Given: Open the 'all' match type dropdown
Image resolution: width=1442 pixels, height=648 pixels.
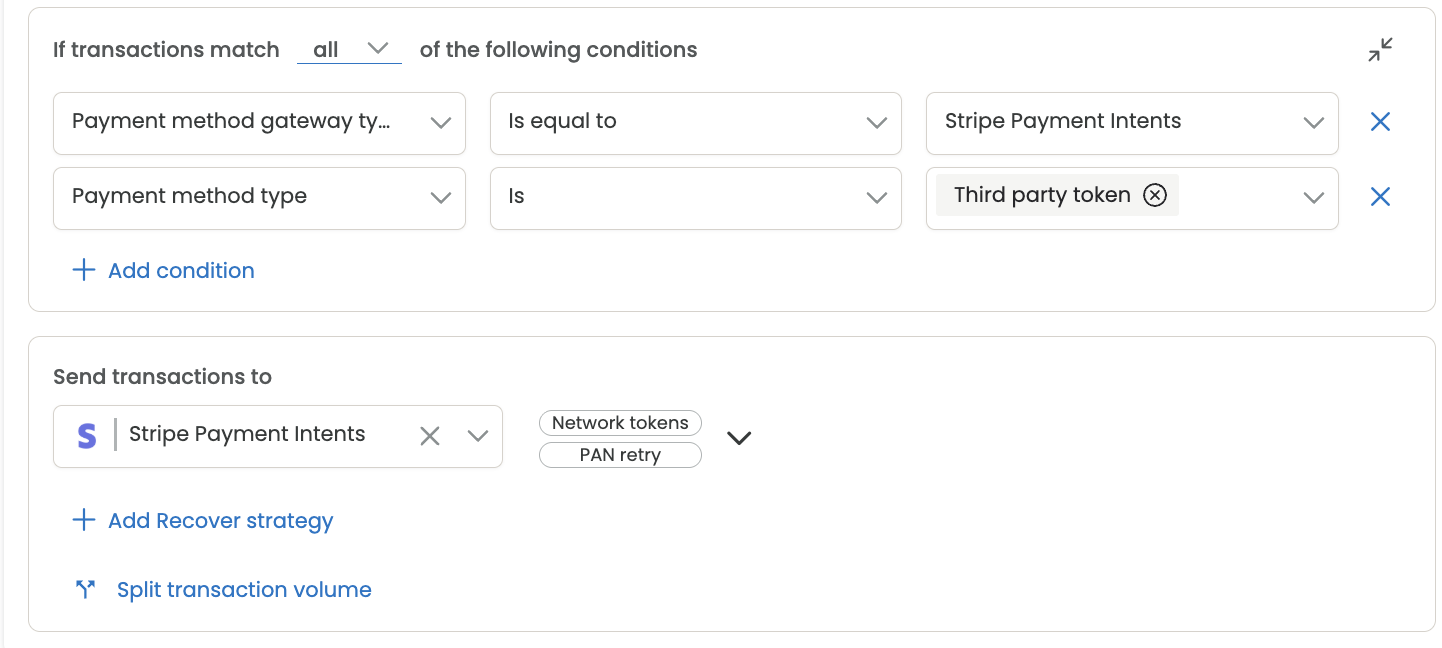Looking at the screenshot, I should tap(349, 49).
